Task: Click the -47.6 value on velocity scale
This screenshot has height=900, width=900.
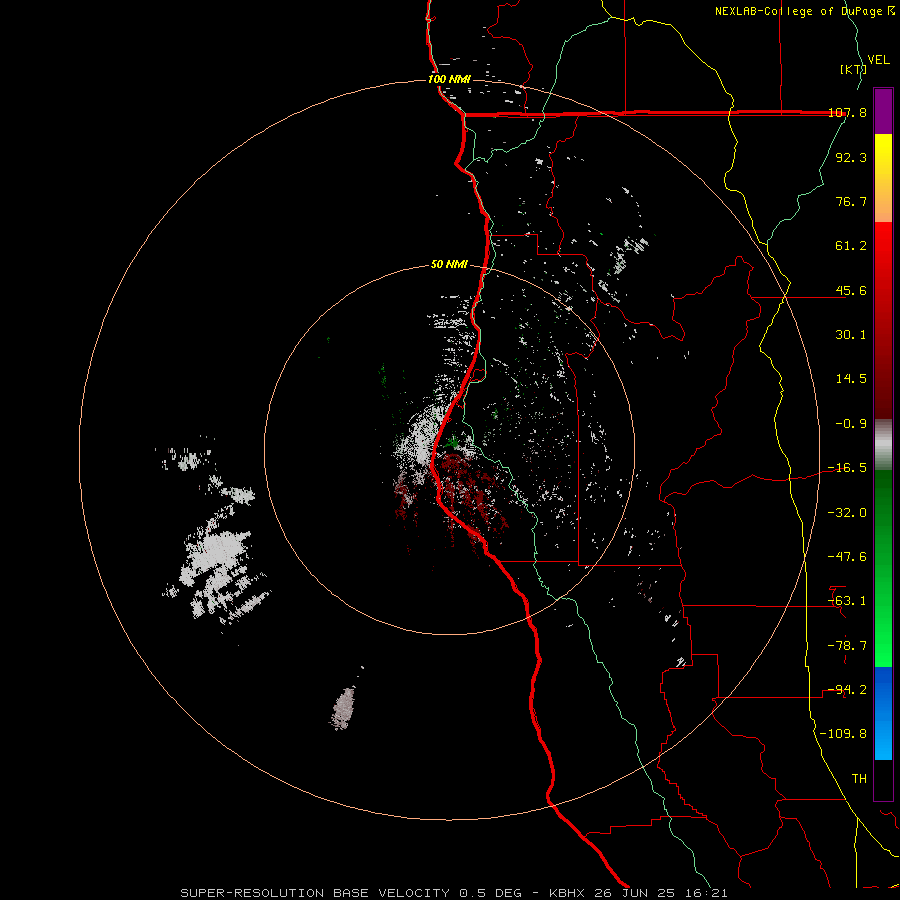Action: 847,557
